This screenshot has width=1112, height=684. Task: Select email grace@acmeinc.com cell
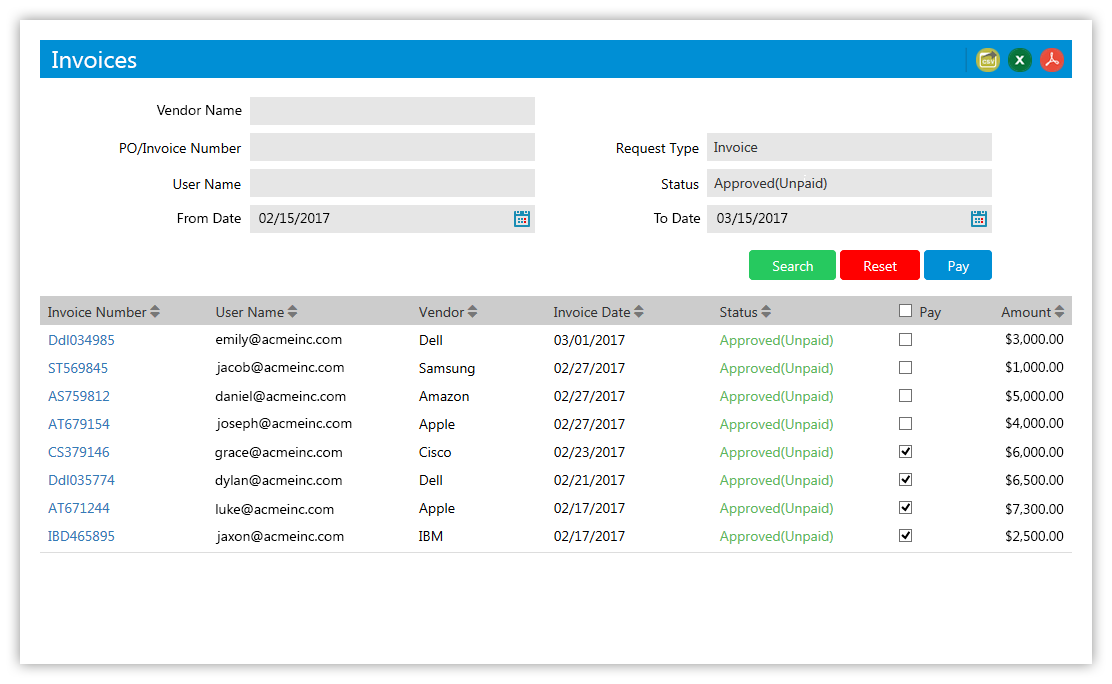click(x=279, y=453)
